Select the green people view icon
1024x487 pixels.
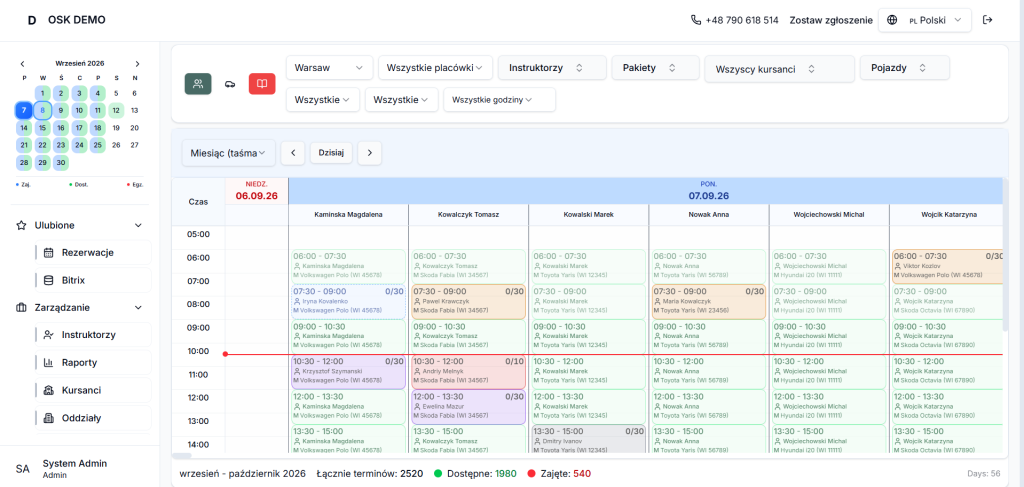pyautogui.click(x=198, y=84)
